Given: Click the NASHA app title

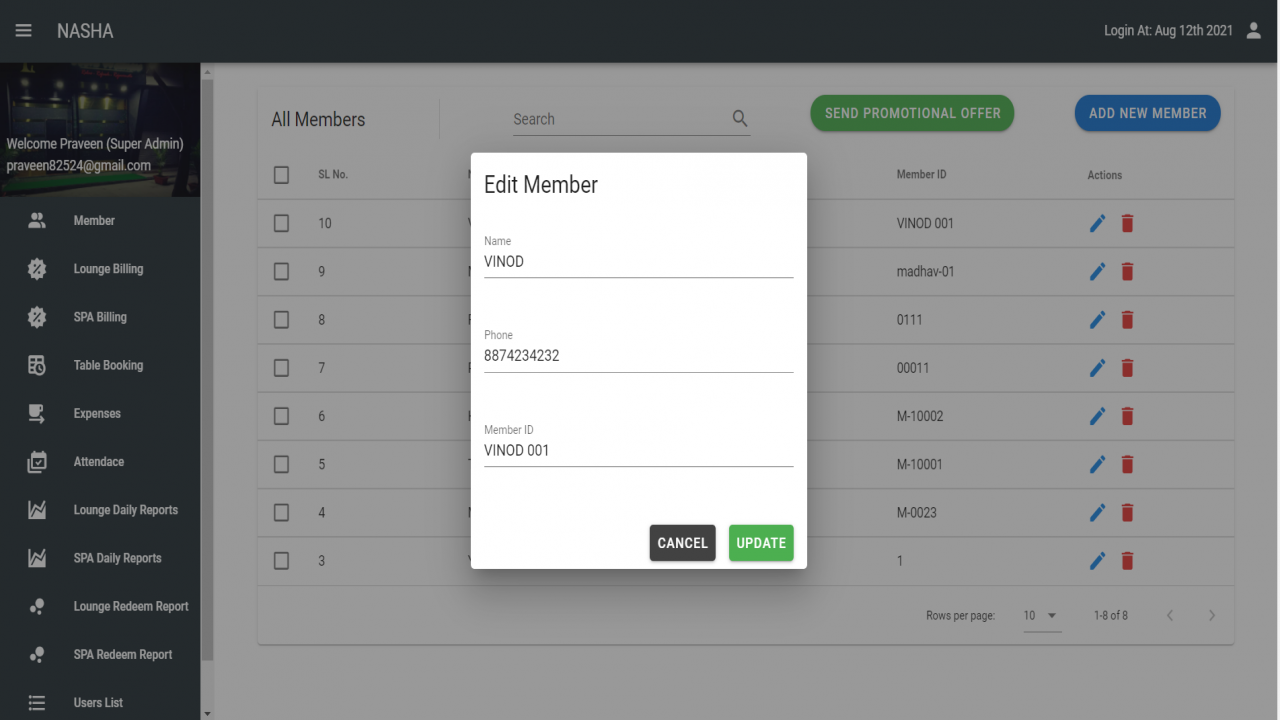Looking at the screenshot, I should pos(85,31).
